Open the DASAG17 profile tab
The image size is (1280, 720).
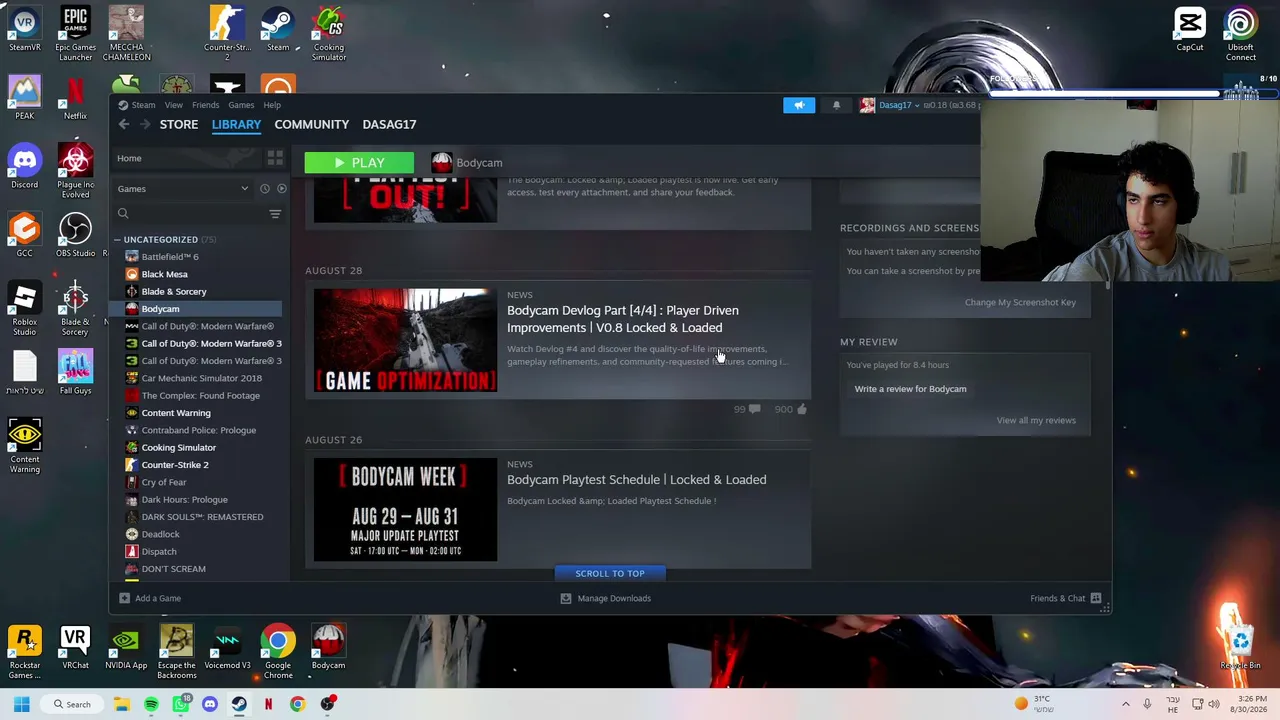pos(389,124)
